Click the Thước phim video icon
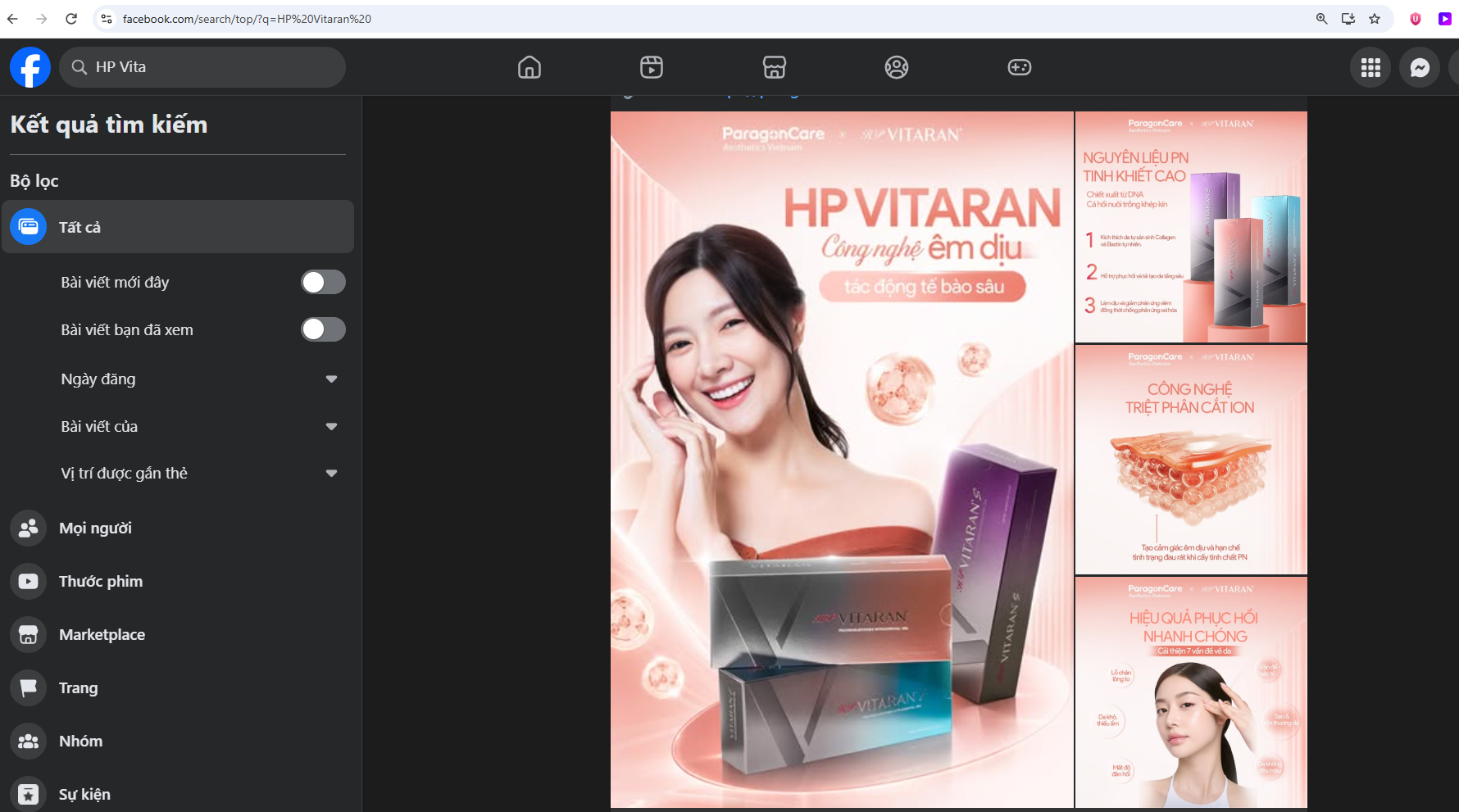This screenshot has width=1459, height=812. click(x=29, y=582)
